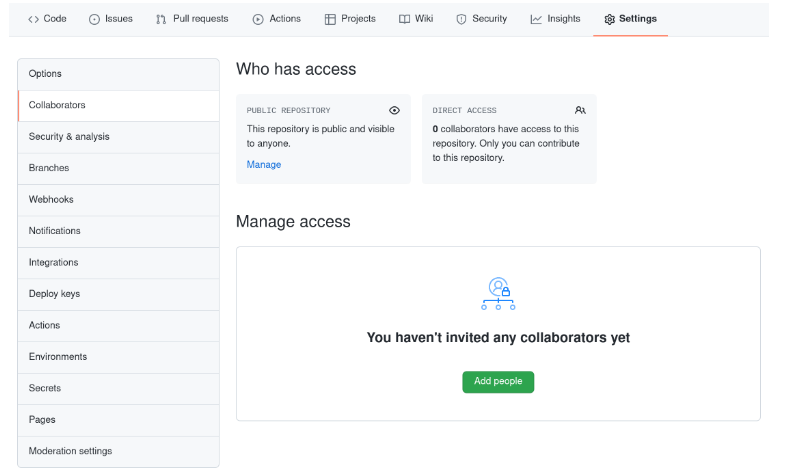Click the Security shield icon

point(461,19)
